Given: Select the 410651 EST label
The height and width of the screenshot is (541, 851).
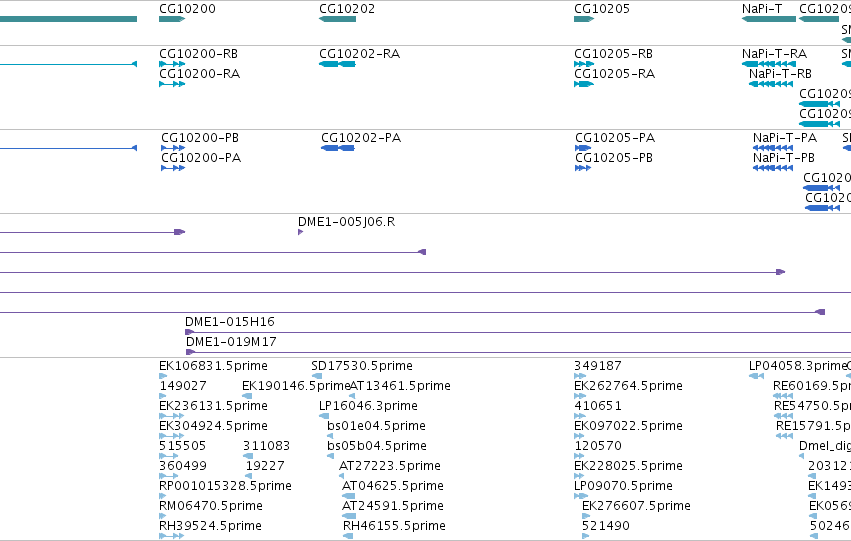Looking at the screenshot, I should (x=598, y=406).
